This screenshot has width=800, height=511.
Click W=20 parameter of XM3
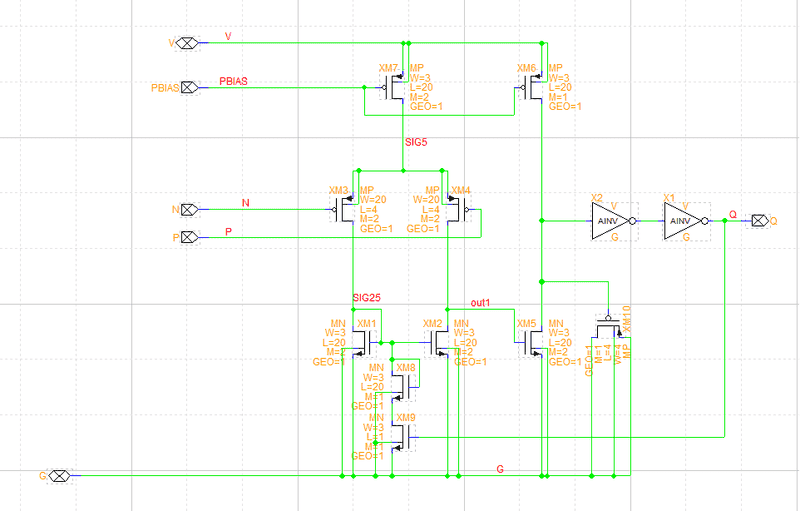(x=373, y=199)
